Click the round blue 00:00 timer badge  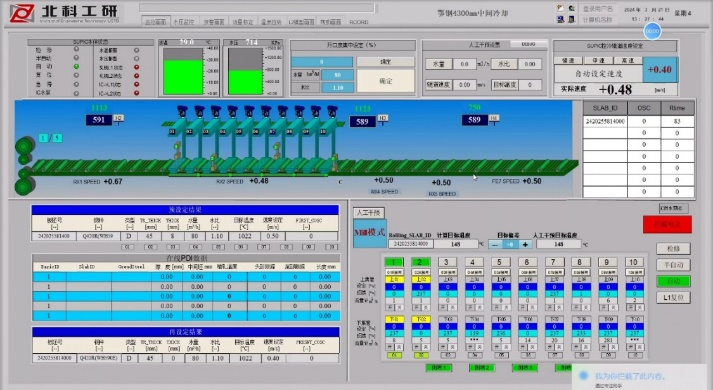click(x=652, y=31)
